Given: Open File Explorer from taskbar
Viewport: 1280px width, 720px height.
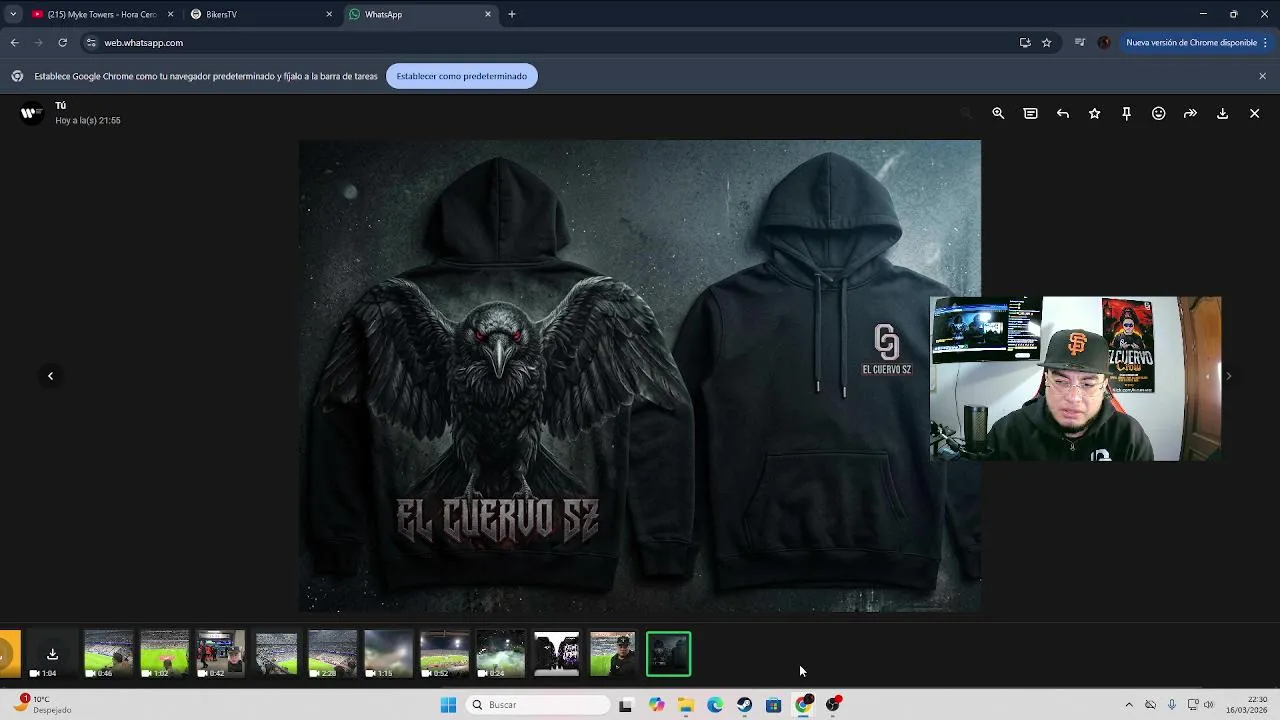Looking at the screenshot, I should [686, 705].
